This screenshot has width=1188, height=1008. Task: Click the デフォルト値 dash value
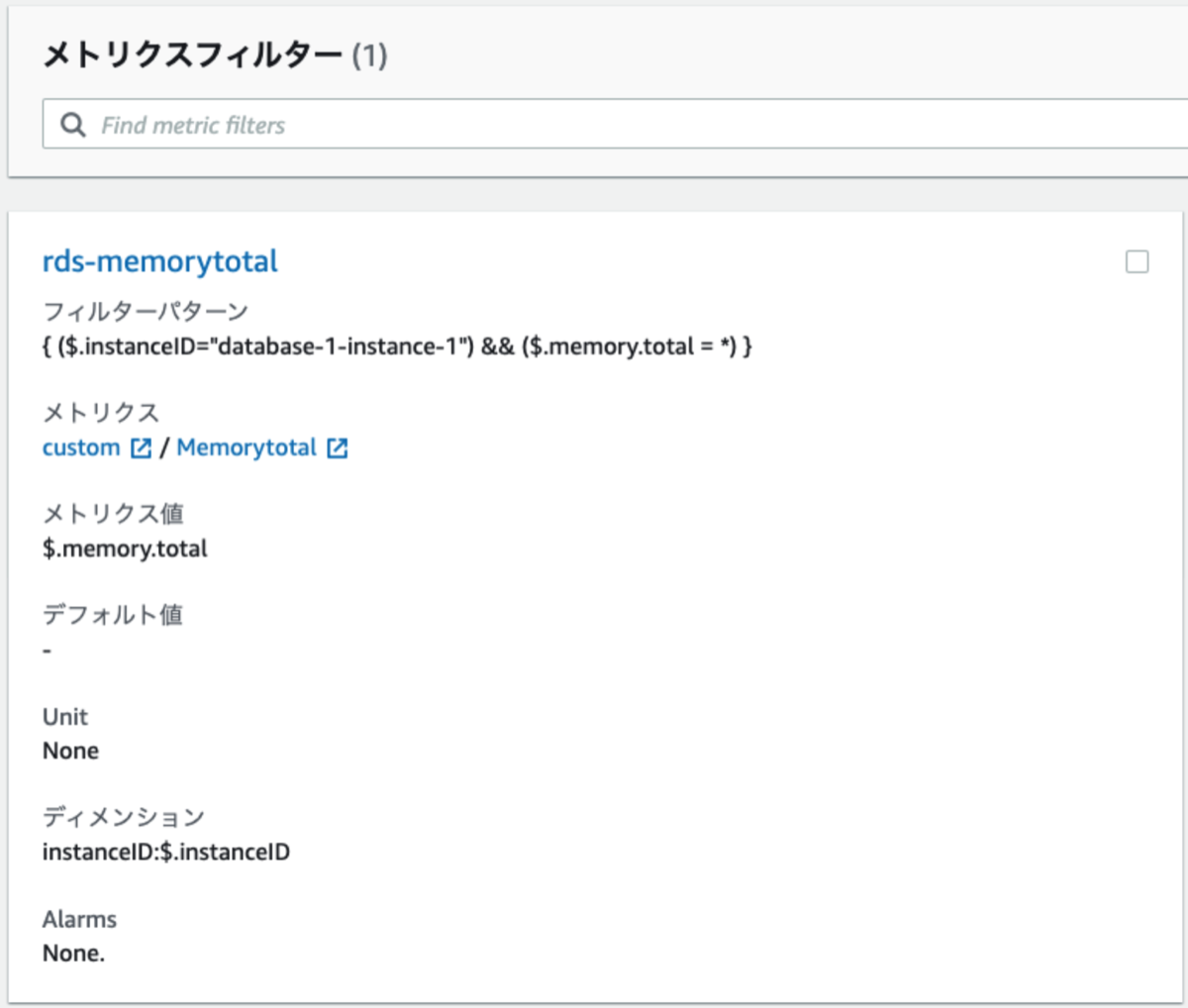click(x=45, y=651)
